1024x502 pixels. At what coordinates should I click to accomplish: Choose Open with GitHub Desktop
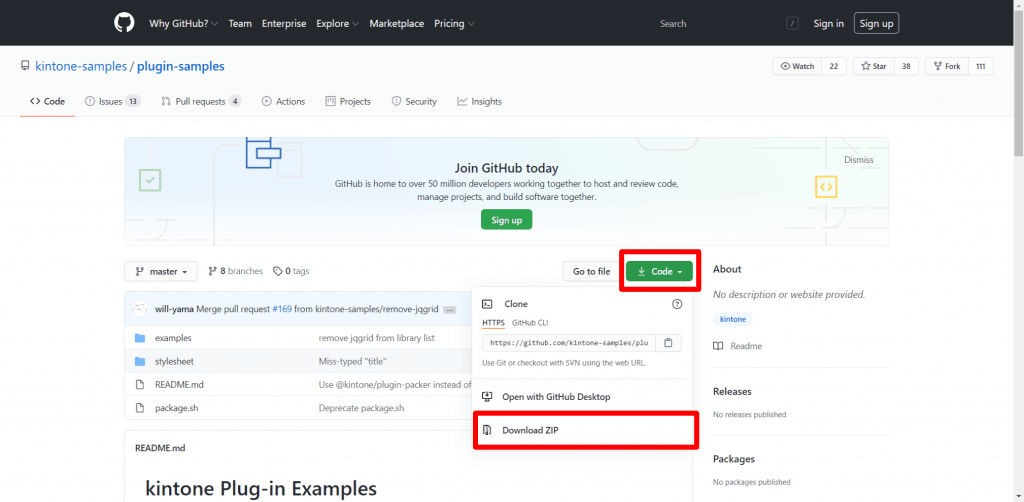click(x=555, y=397)
